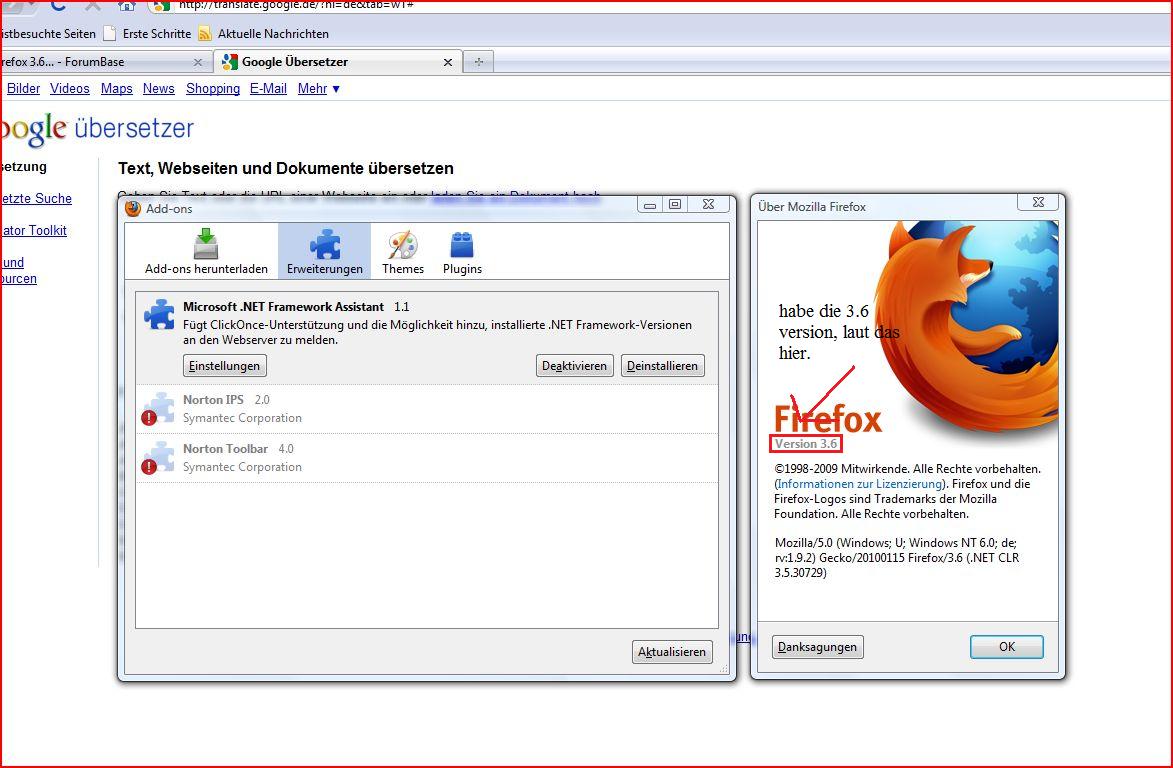The image size is (1173, 768).
Task: Open a new browser tab
Action: tap(479, 61)
